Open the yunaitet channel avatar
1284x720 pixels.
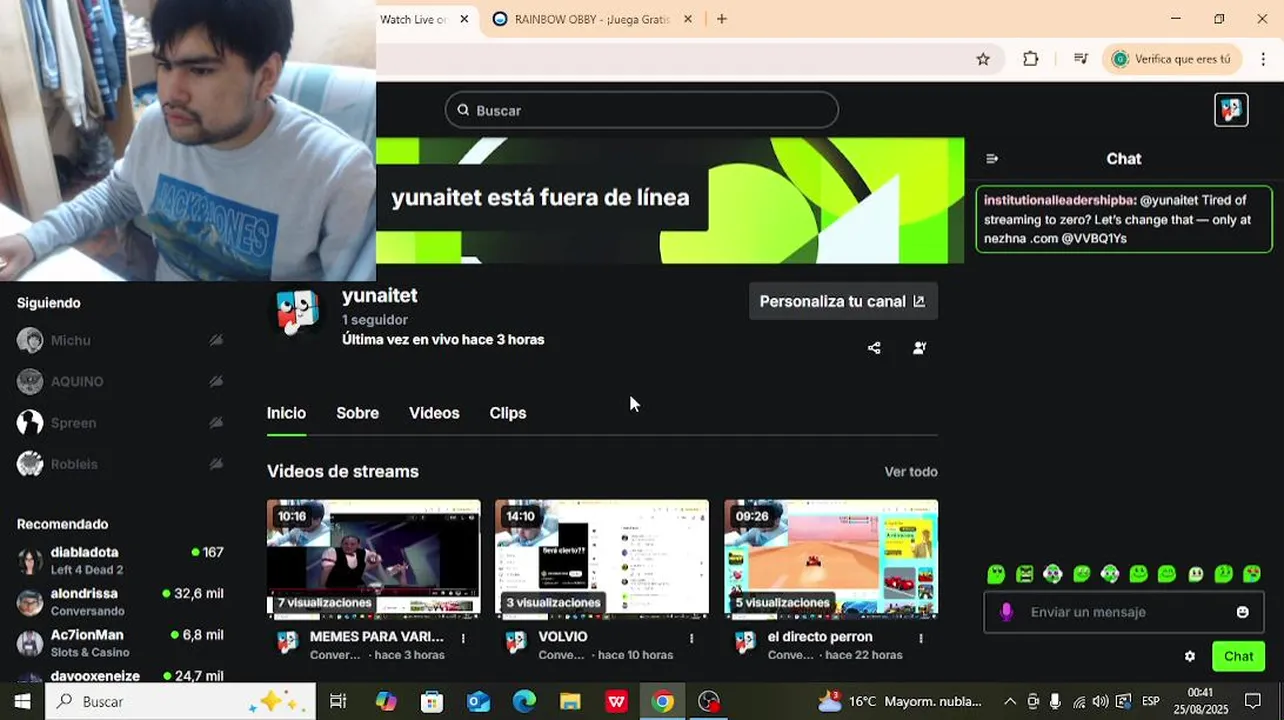[x=297, y=313]
